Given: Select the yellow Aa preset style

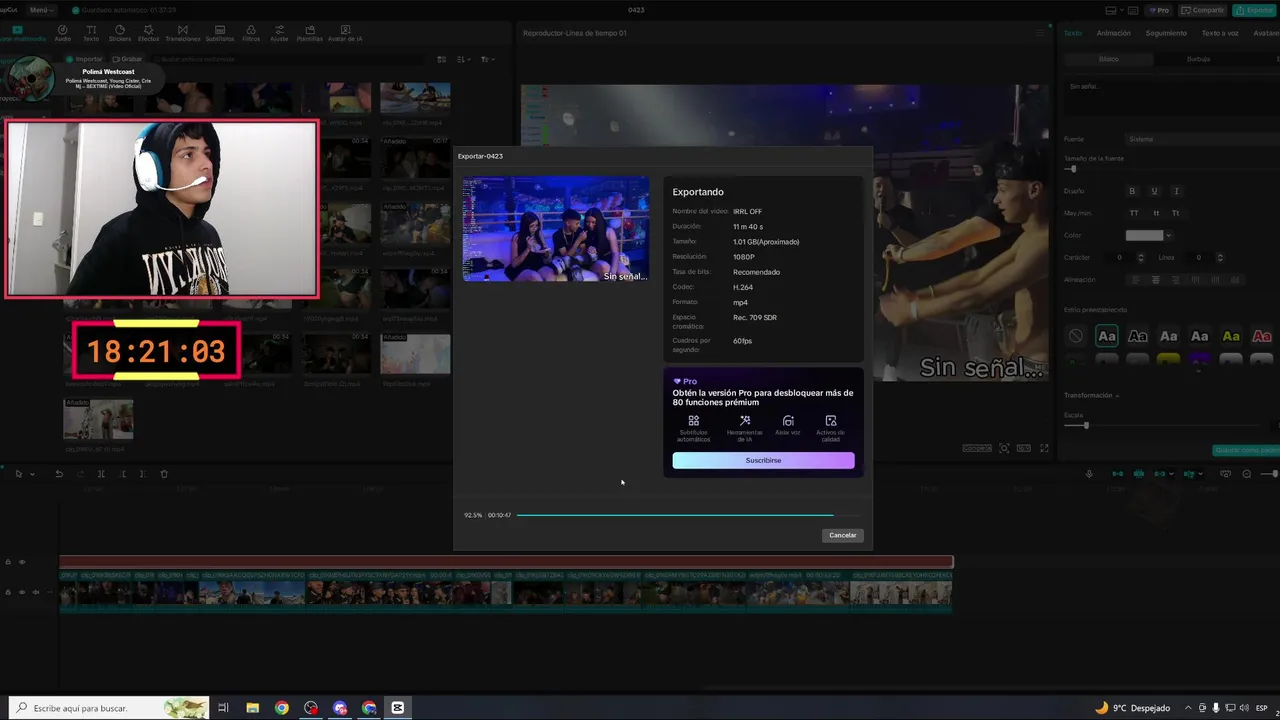Looking at the screenshot, I should (1231, 336).
